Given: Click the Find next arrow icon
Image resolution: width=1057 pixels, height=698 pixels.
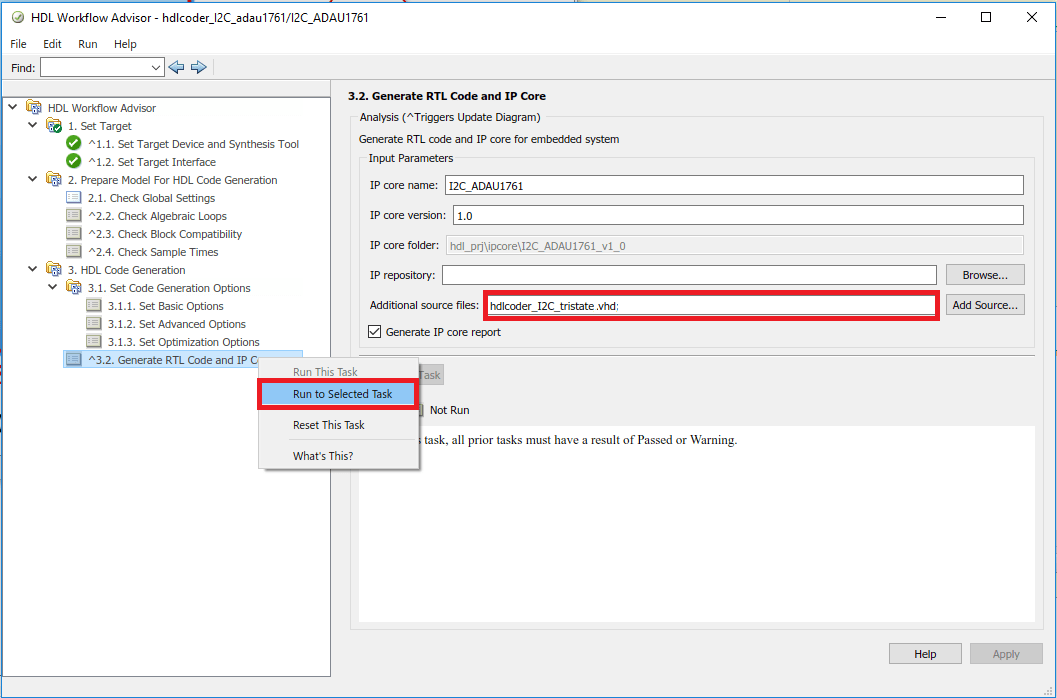Looking at the screenshot, I should (198, 67).
